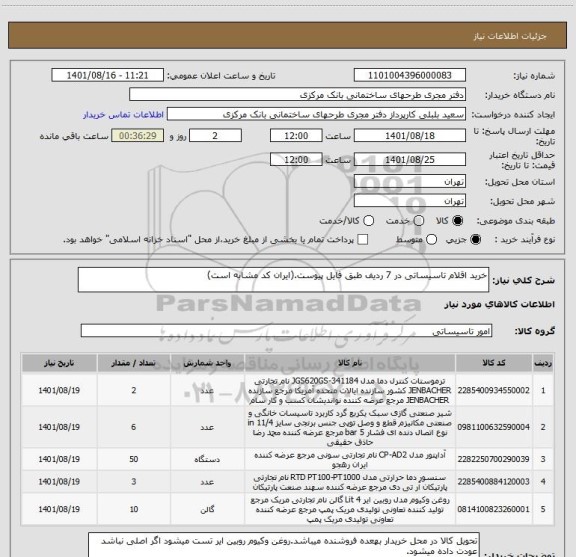The width and height of the screenshot is (576, 557).
Task: Click the تعداد / مقدار column header
Action: pos(134,363)
